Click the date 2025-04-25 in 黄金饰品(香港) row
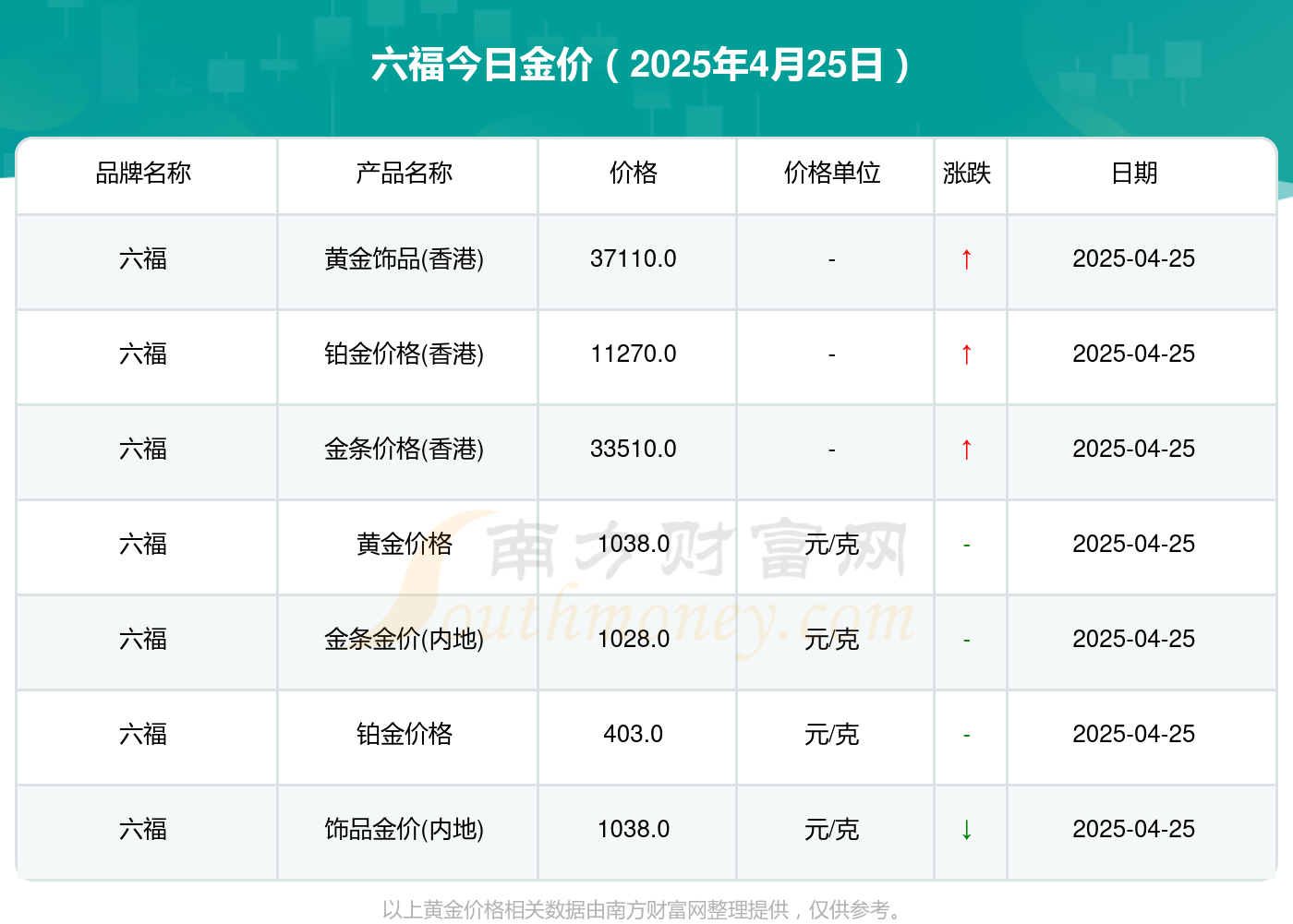The image size is (1293, 924). pos(1134,258)
